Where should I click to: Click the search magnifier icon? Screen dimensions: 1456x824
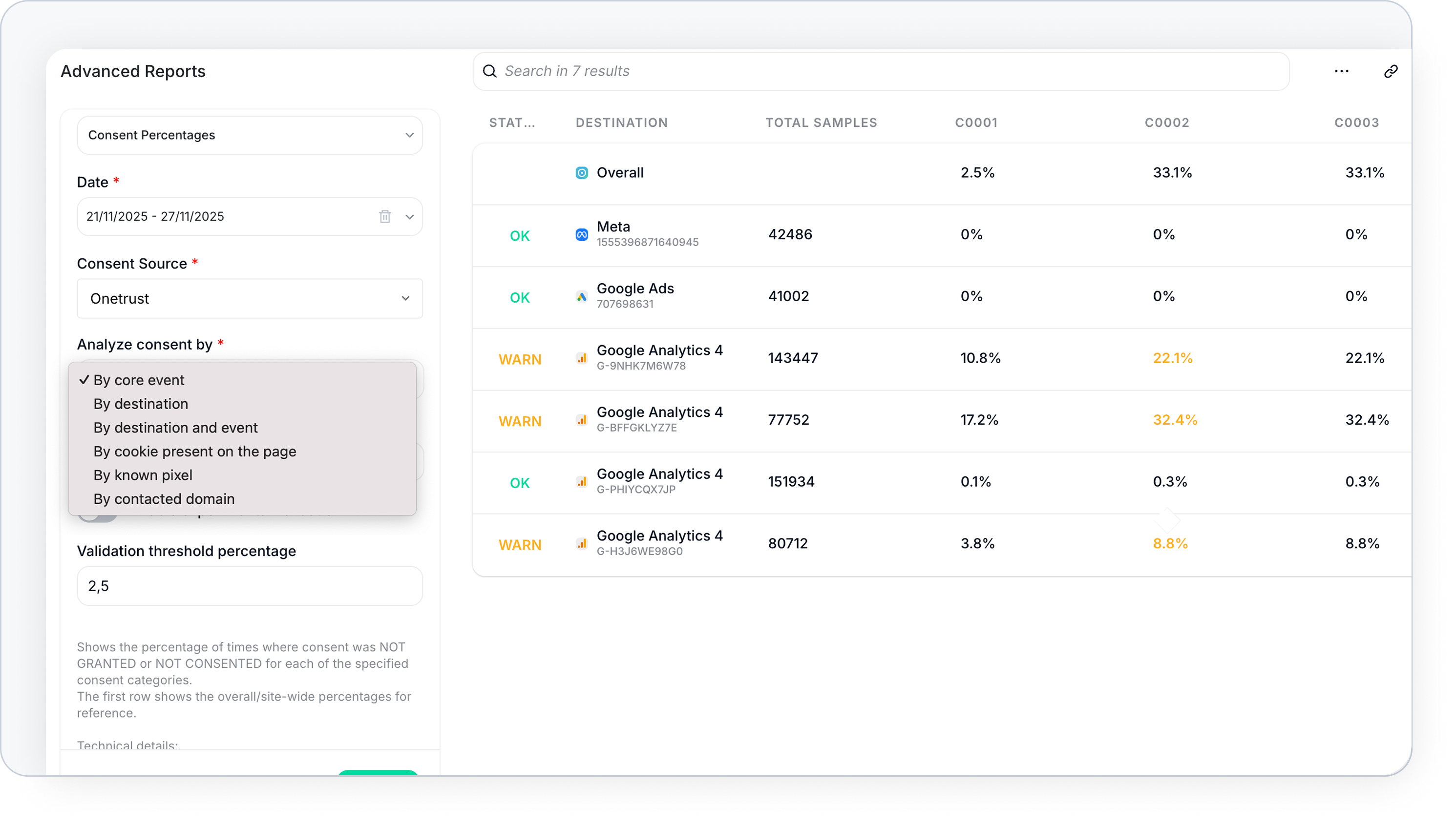click(x=490, y=71)
